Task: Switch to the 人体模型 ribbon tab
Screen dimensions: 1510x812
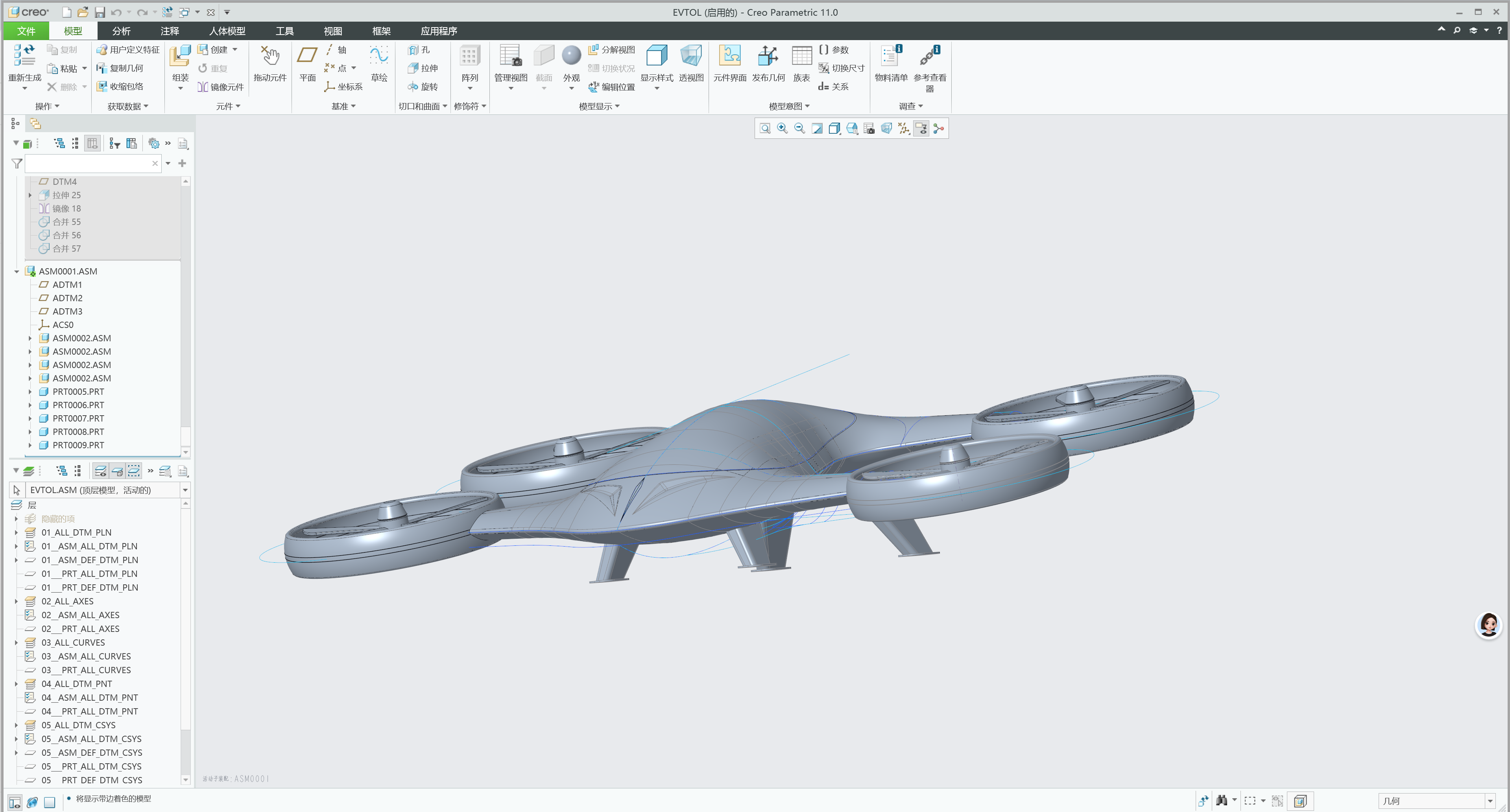Action: tap(227, 31)
